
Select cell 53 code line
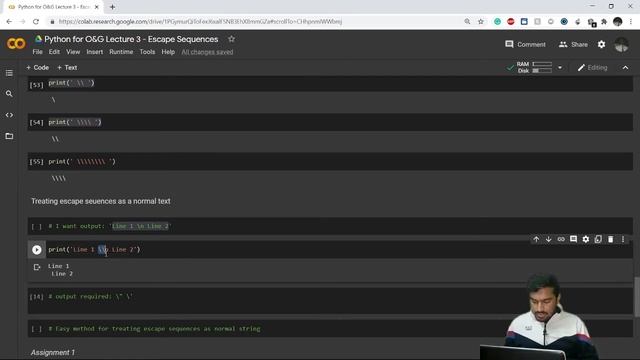(x=71, y=83)
